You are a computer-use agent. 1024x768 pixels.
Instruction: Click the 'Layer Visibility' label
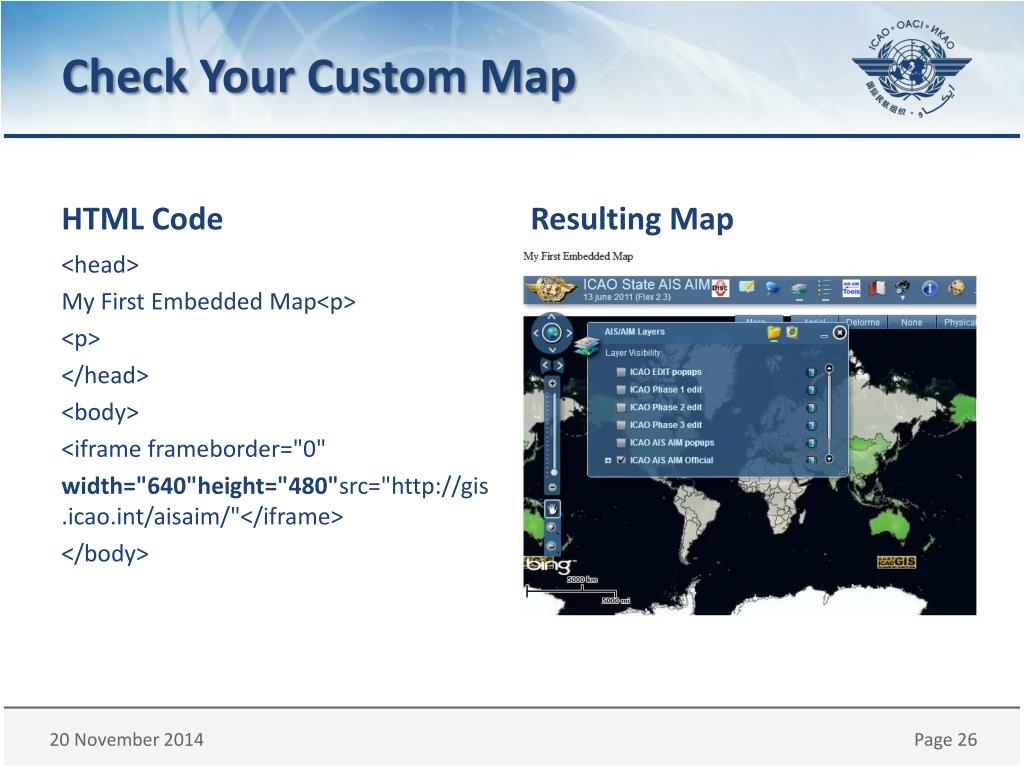[x=633, y=353]
